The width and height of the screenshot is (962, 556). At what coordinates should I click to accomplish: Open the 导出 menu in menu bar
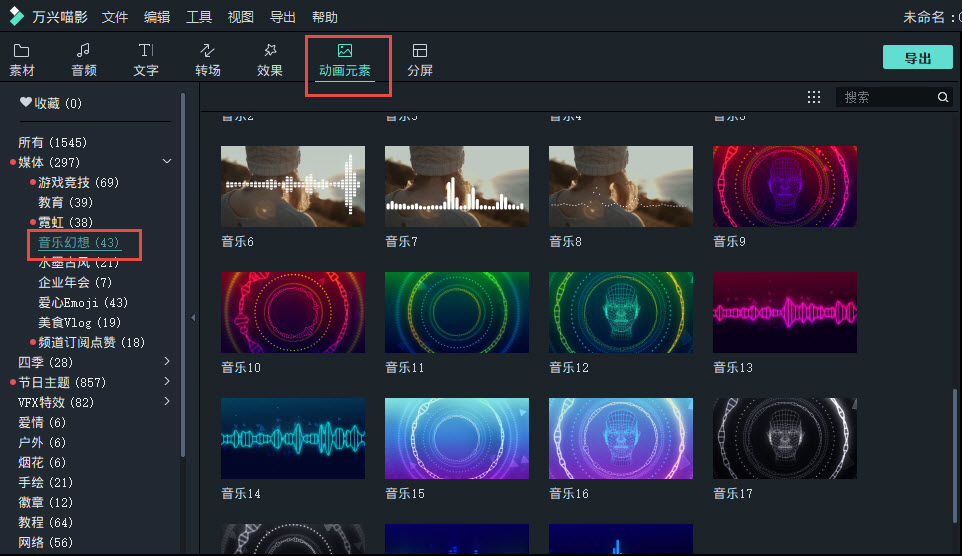[x=282, y=17]
